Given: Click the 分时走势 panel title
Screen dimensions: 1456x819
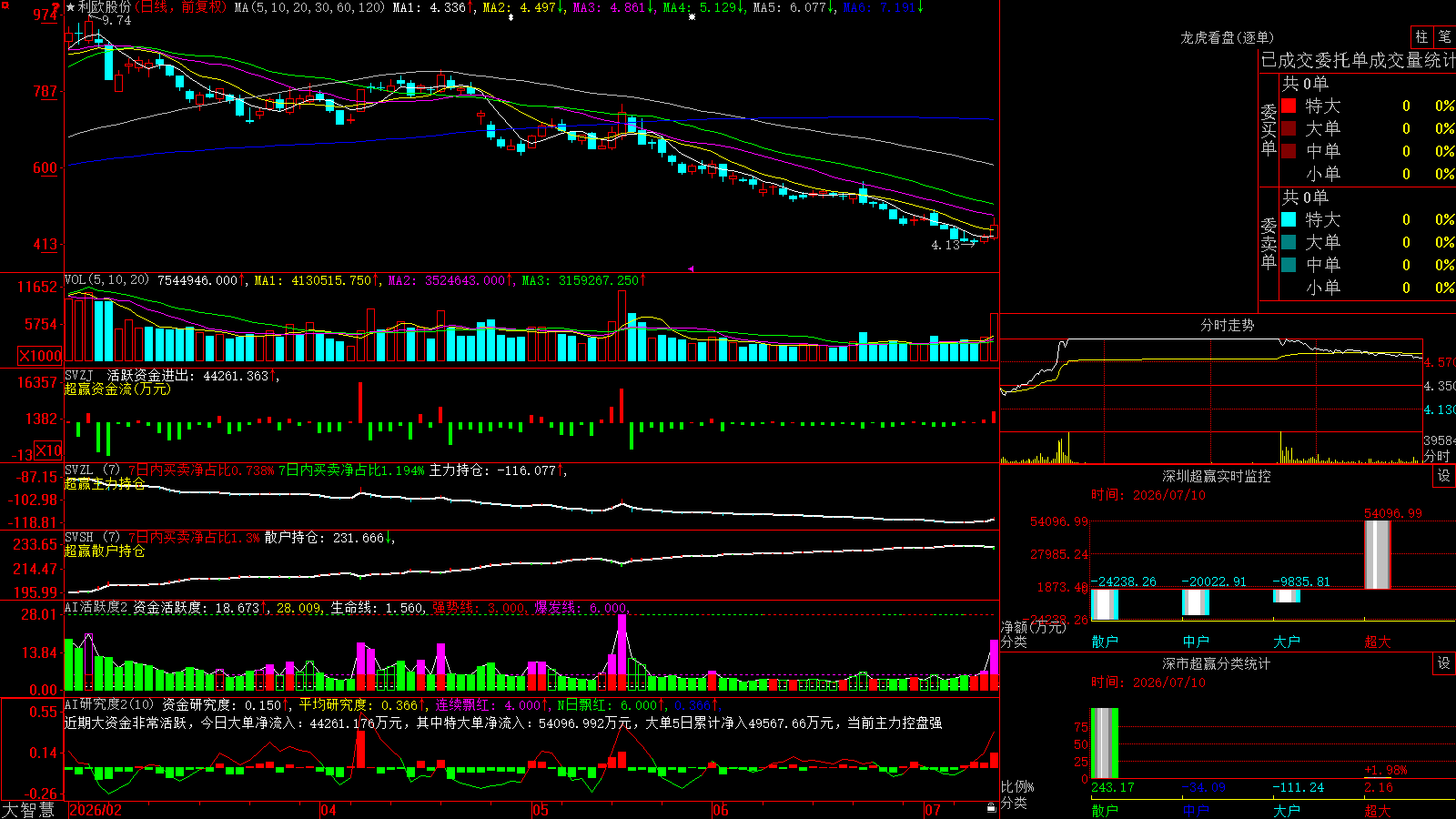Looking at the screenshot, I should click(x=1227, y=325).
